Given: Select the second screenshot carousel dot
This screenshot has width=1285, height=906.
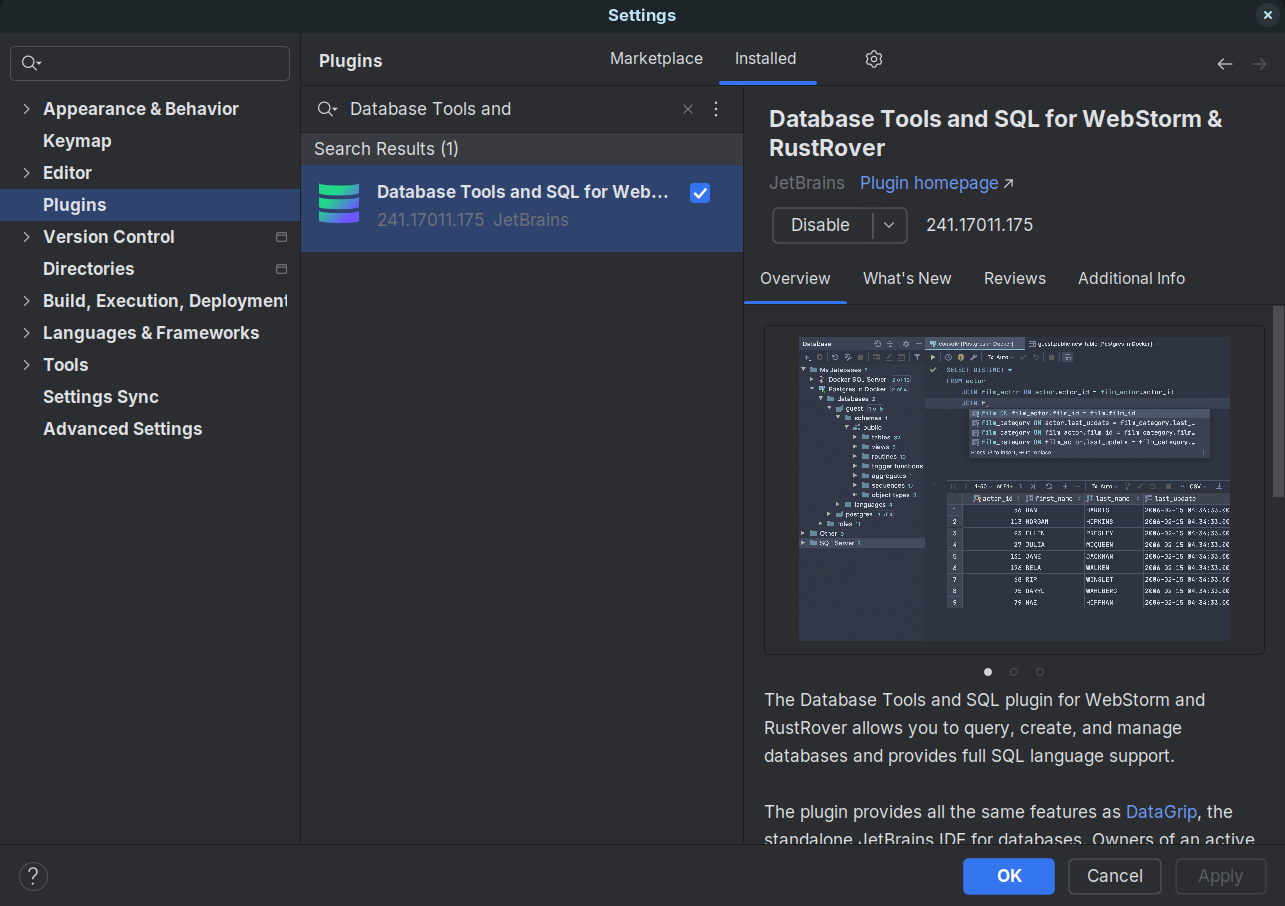Looking at the screenshot, I should click(1013, 671).
